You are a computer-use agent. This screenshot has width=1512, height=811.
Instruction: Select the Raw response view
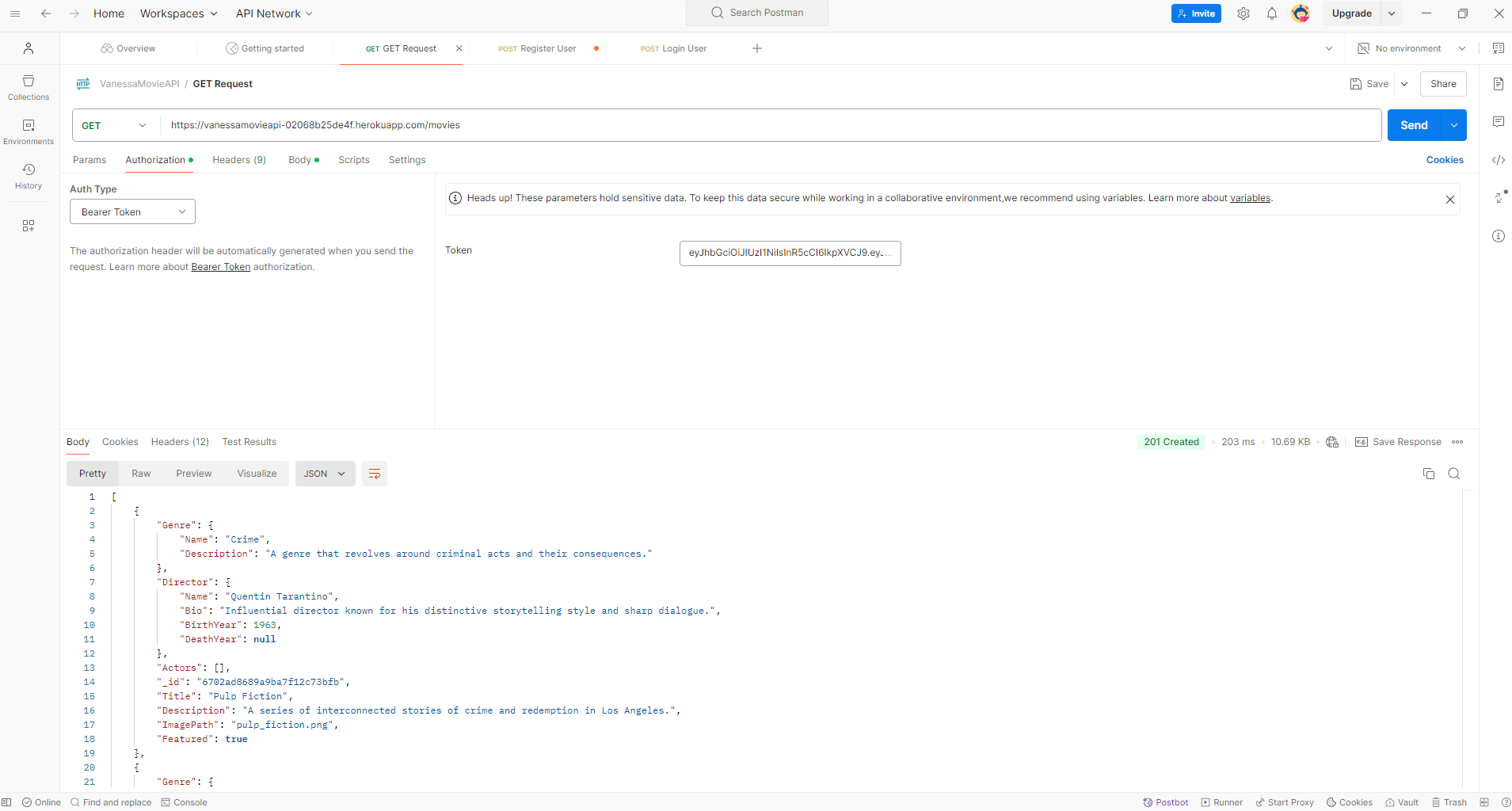tap(141, 474)
